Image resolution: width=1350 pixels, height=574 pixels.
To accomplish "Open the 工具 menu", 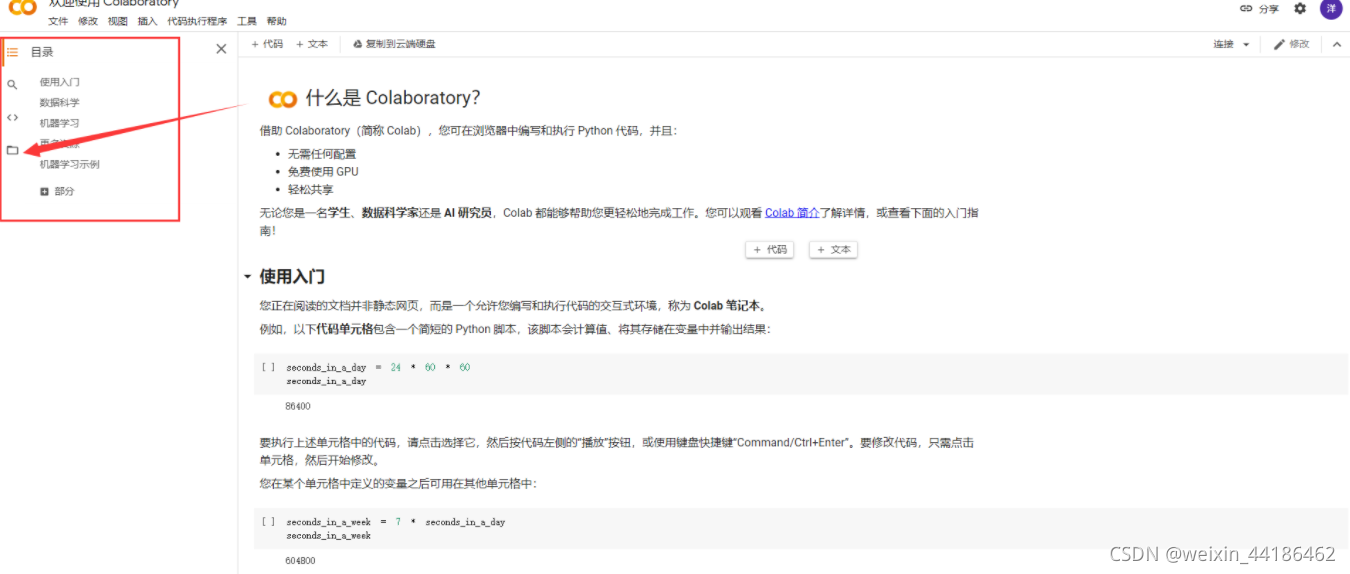I will coord(247,21).
